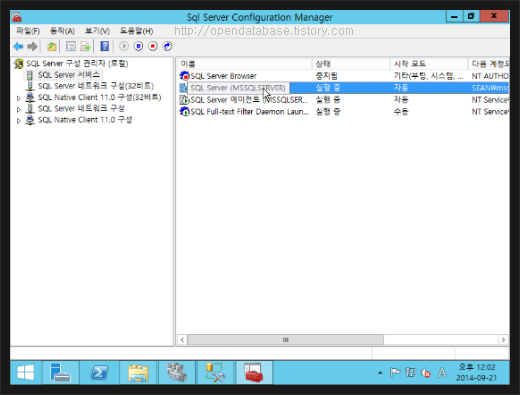
Task: Sort by the 이름 column header
Action: tap(245, 64)
